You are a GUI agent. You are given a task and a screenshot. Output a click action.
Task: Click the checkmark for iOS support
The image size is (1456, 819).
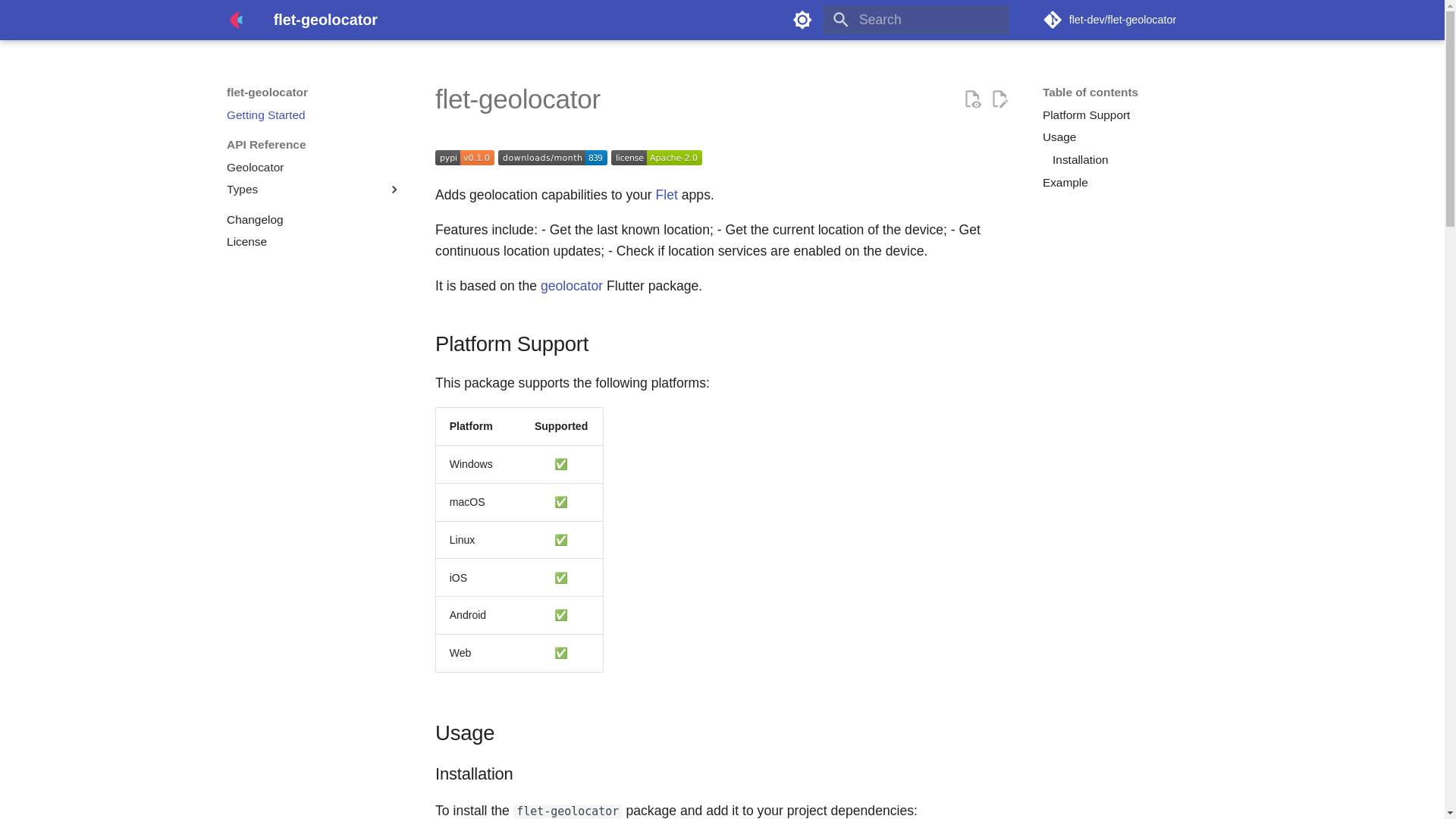(x=561, y=578)
